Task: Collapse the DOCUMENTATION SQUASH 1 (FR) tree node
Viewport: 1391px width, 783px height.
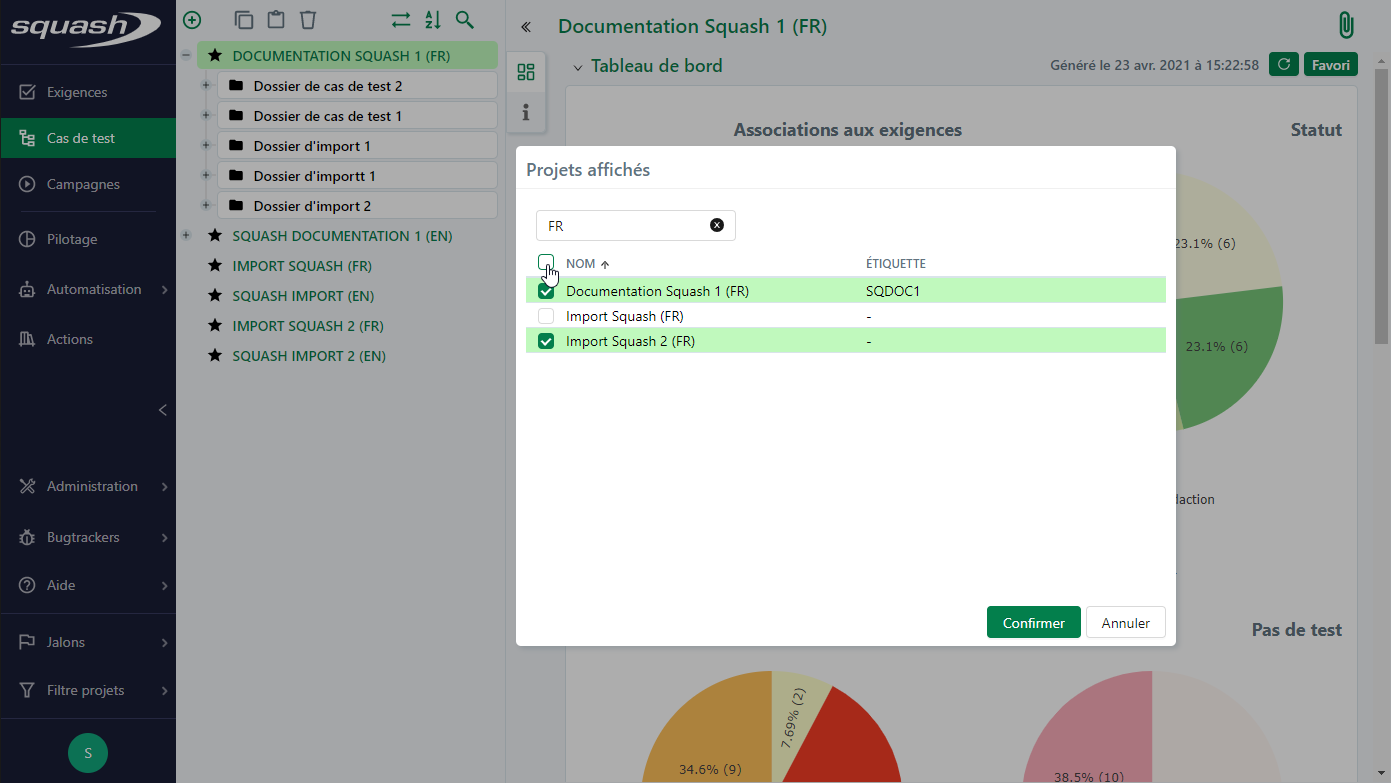Action: click(x=186, y=56)
